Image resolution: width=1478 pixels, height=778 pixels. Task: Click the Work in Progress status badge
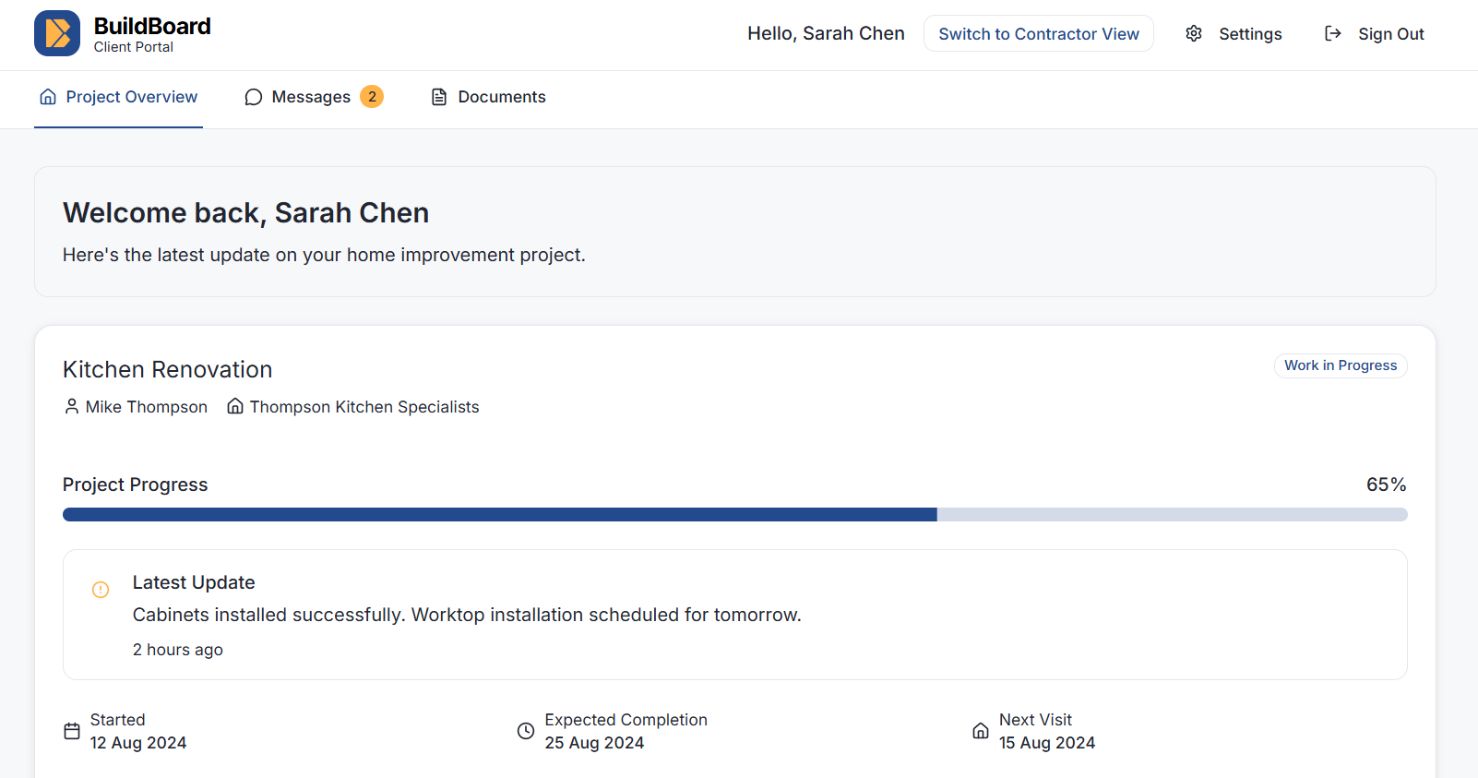(1340, 365)
